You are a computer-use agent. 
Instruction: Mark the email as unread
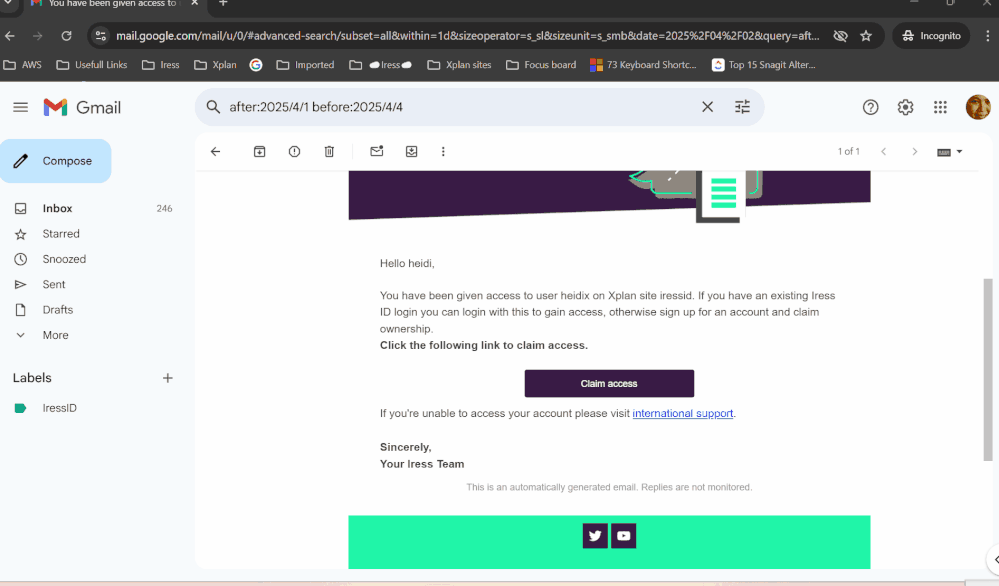[x=377, y=152]
